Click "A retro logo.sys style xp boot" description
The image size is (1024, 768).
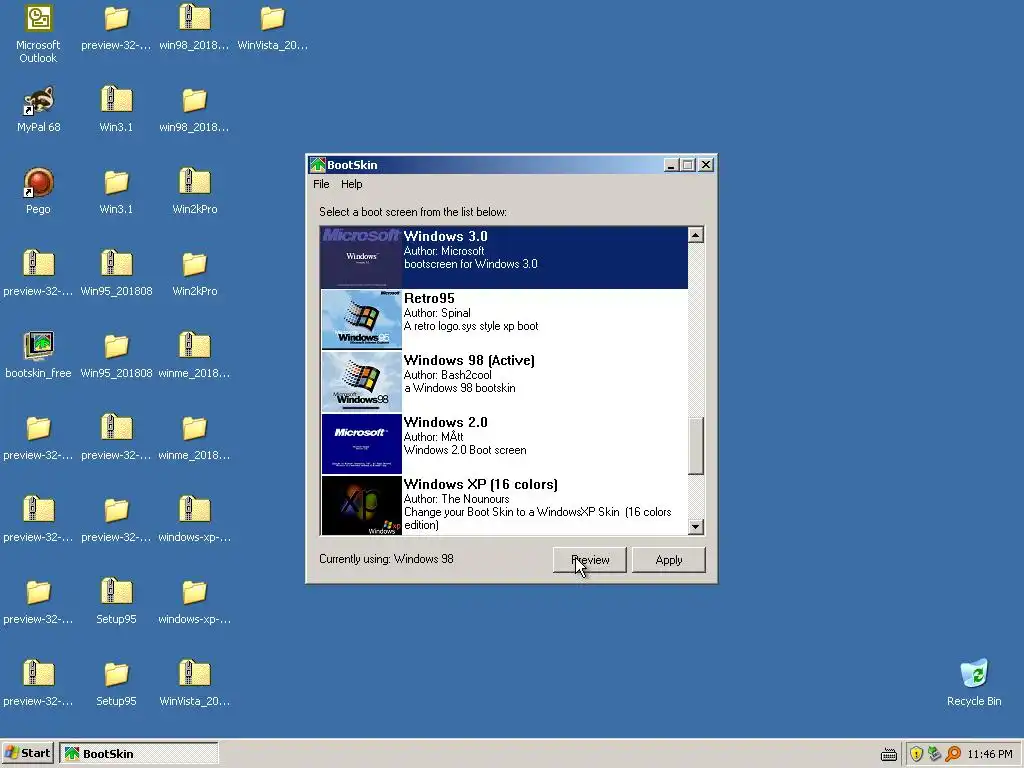coord(471,326)
